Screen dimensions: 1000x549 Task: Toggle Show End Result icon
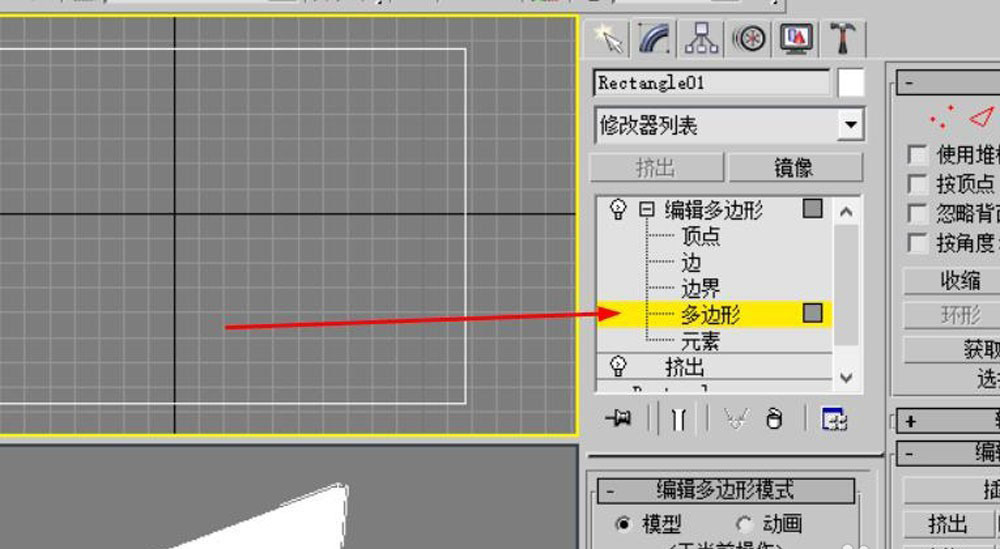[x=679, y=419]
